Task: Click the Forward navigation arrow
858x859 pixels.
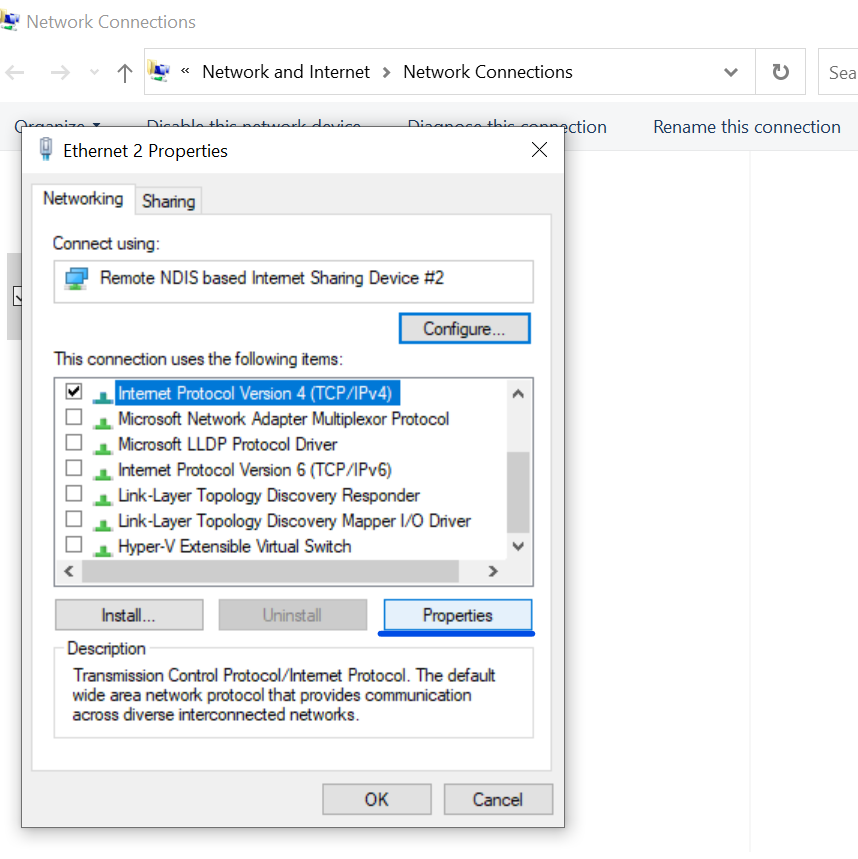Action: click(60, 72)
